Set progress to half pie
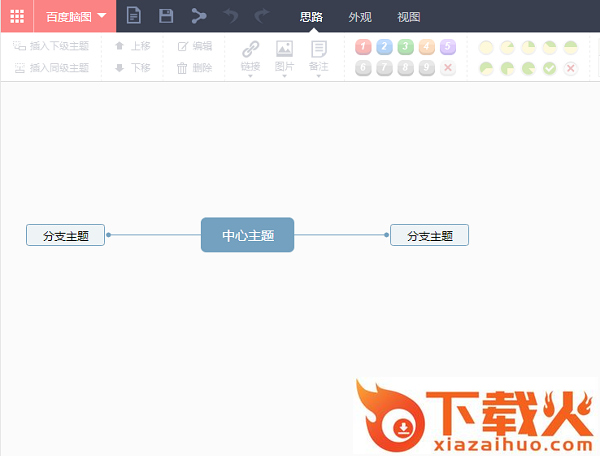The image size is (600, 456). pyautogui.click(x=571, y=47)
